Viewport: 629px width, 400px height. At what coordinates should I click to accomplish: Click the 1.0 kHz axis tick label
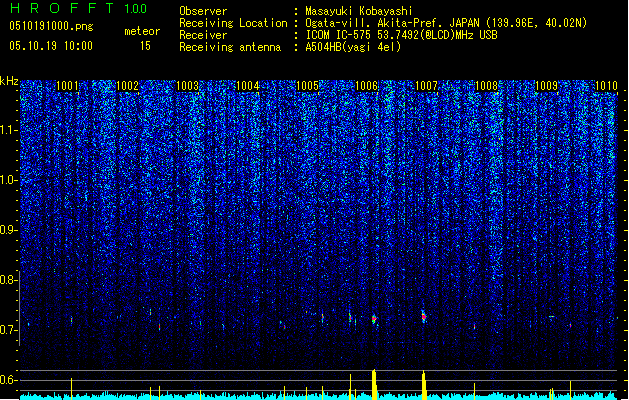pos(9,180)
